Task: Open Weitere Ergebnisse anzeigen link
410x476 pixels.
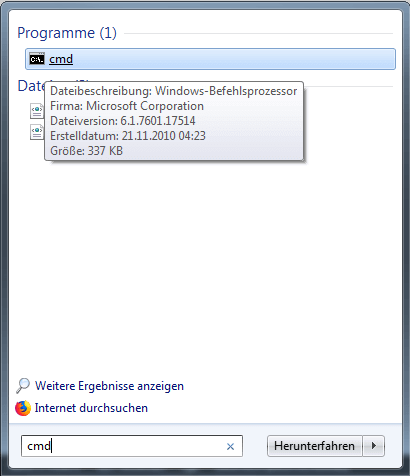Action: click(x=109, y=386)
